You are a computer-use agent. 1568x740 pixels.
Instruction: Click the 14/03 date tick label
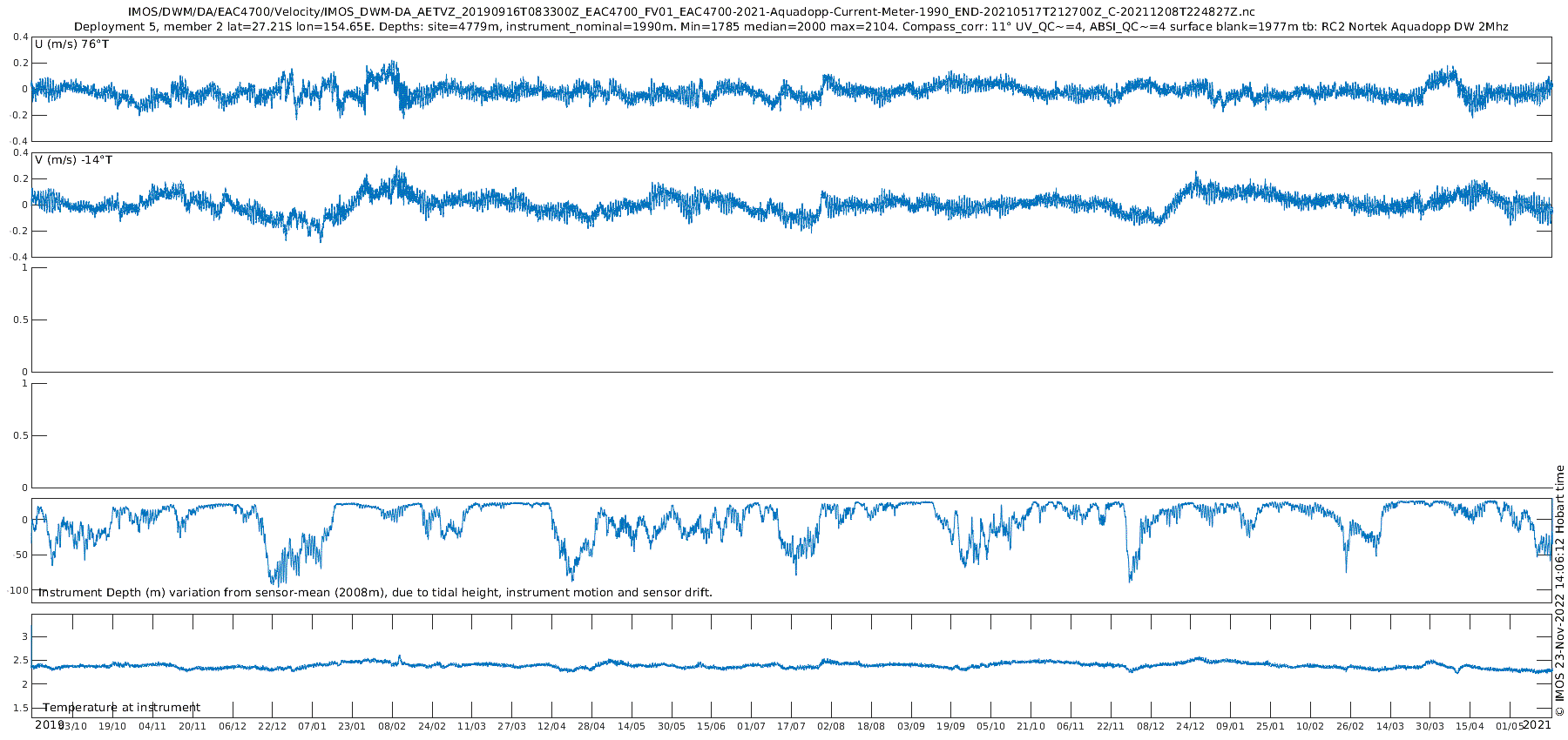[x=1390, y=726]
